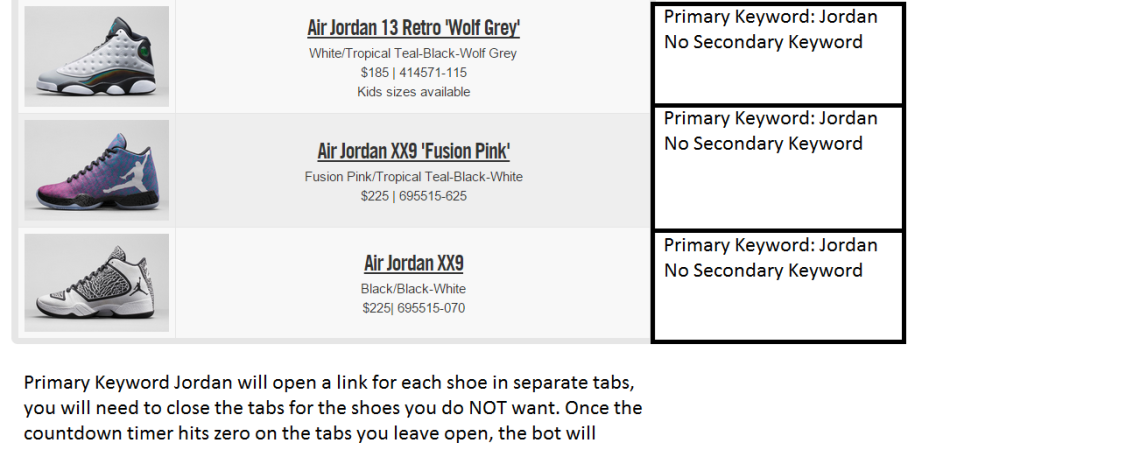Click the $225| 695515-070 price line

pyautogui.click(x=413, y=308)
